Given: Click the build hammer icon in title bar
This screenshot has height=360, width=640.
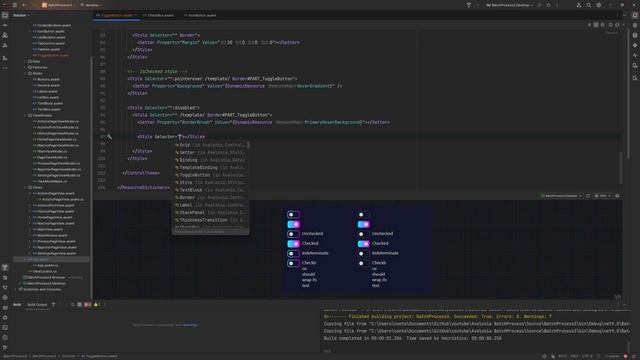Looking at the screenshot, I should point(469,5).
